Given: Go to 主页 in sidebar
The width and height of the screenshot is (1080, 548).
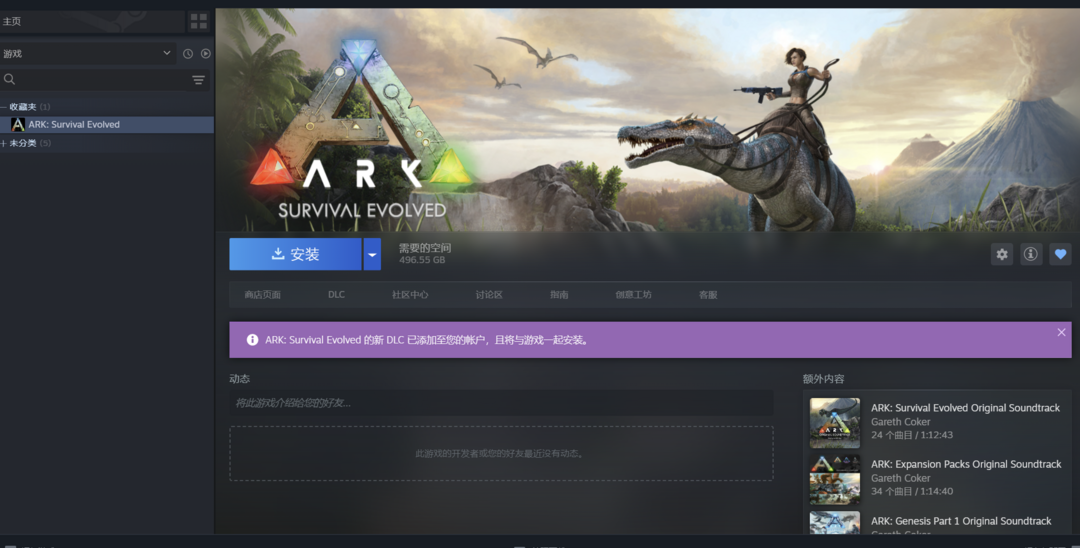Looking at the screenshot, I should (x=93, y=21).
